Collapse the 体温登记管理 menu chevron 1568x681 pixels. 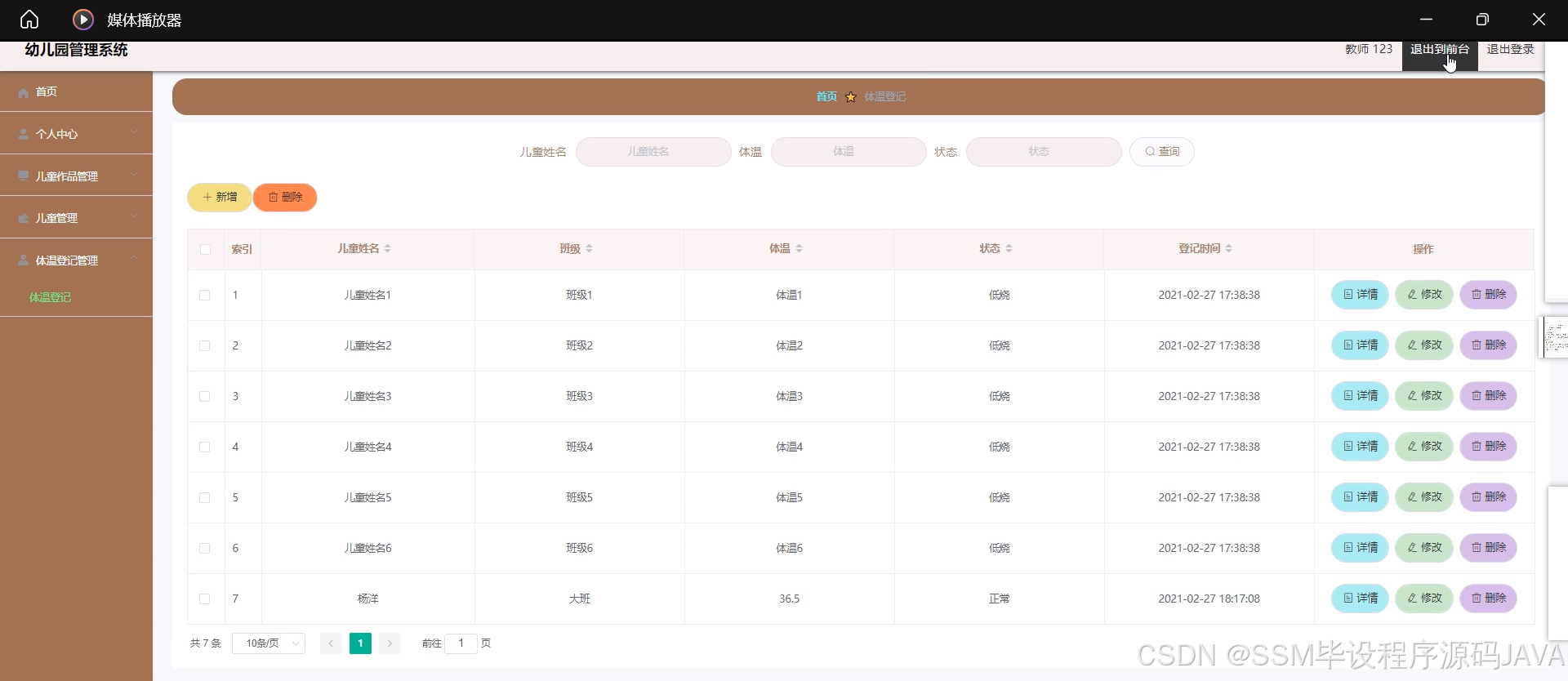(134, 259)
